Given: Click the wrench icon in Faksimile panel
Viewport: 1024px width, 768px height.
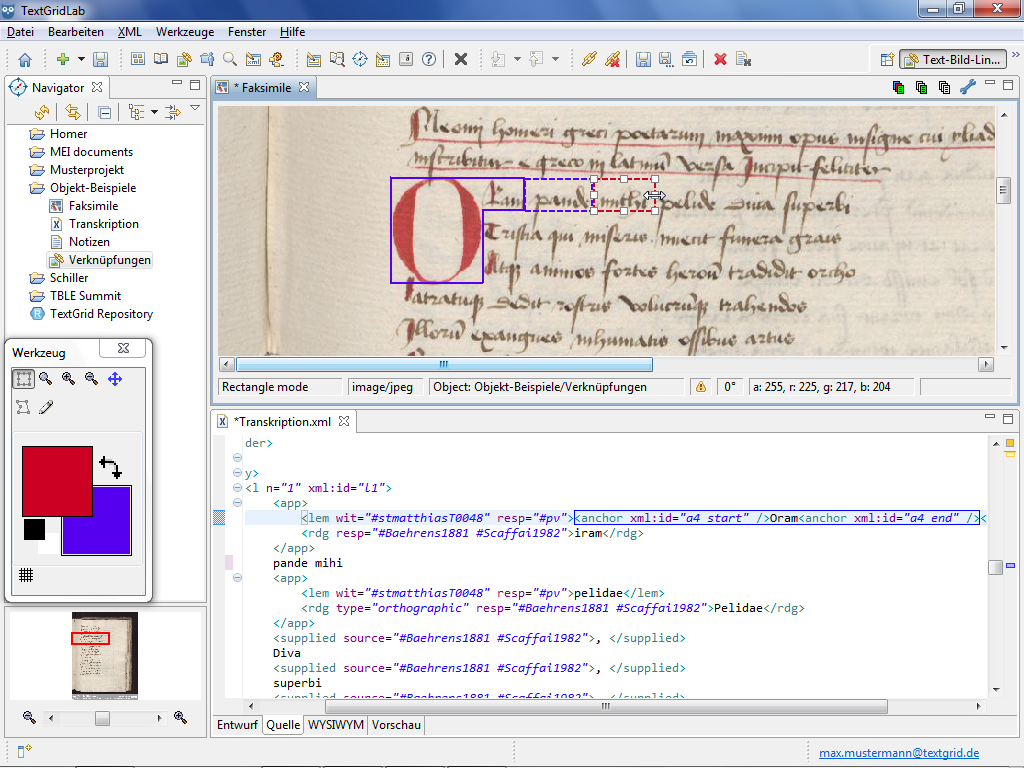Looking at the screenshot, I should tap(967, 87).
